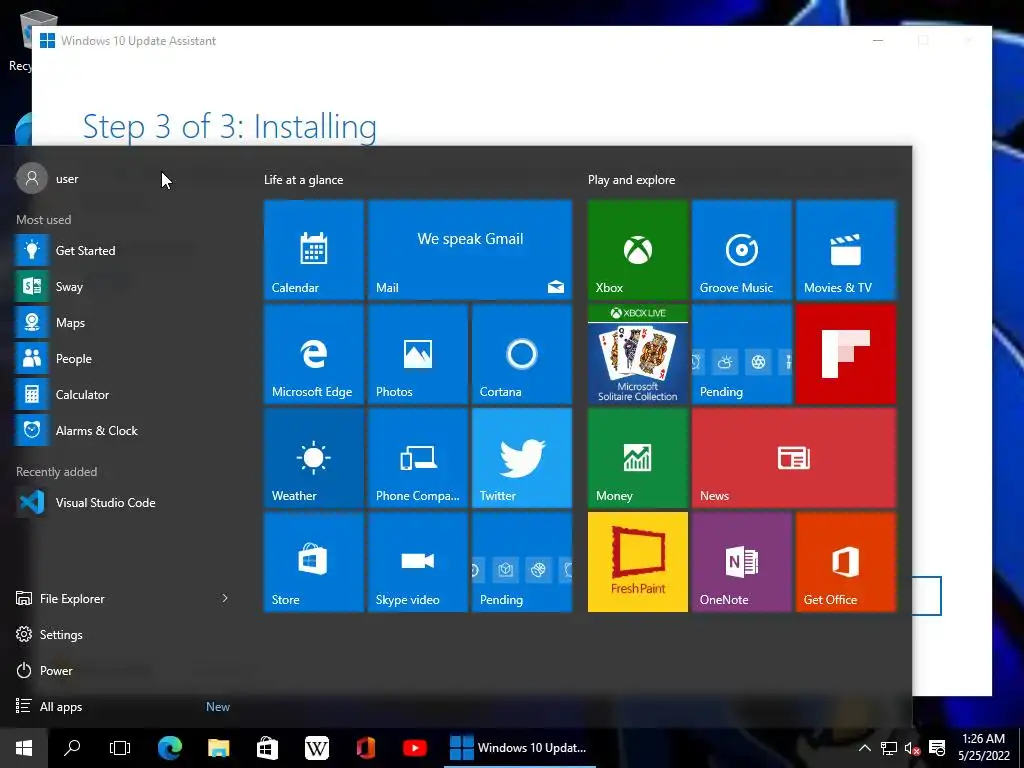Launch the Twitter tile
The width and height of the screenshot is (1024, 768).
click(522, 458)
